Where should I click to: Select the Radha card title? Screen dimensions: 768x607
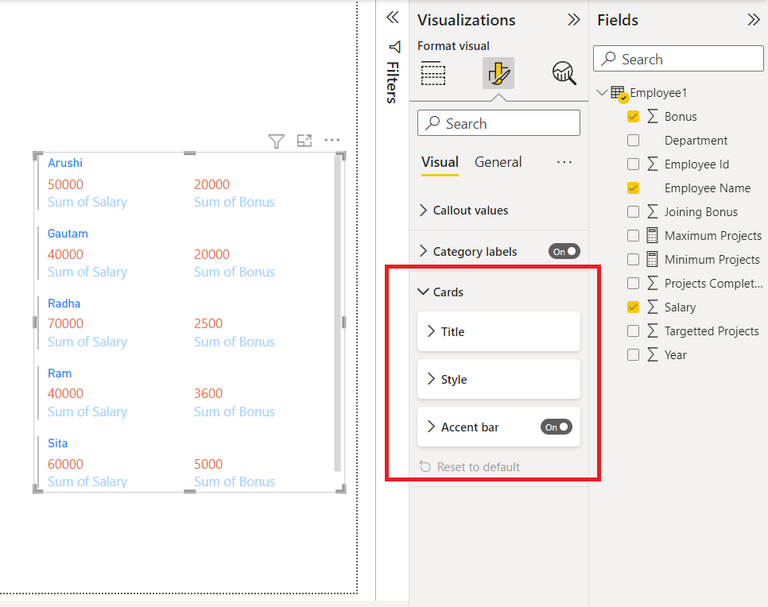click(x=64, y=303)
